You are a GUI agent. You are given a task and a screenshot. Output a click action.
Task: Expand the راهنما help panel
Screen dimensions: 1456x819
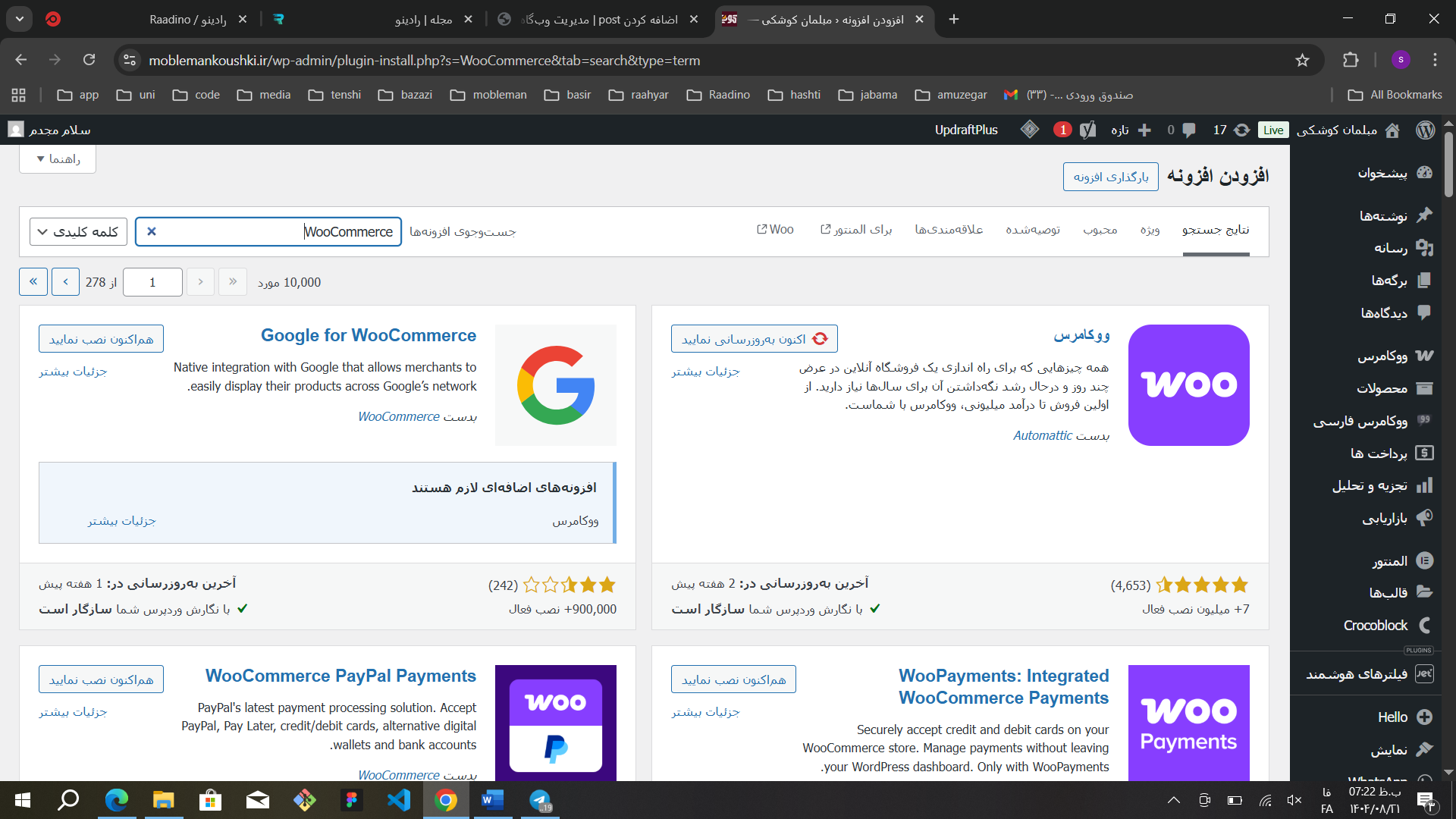pos(57,159)
